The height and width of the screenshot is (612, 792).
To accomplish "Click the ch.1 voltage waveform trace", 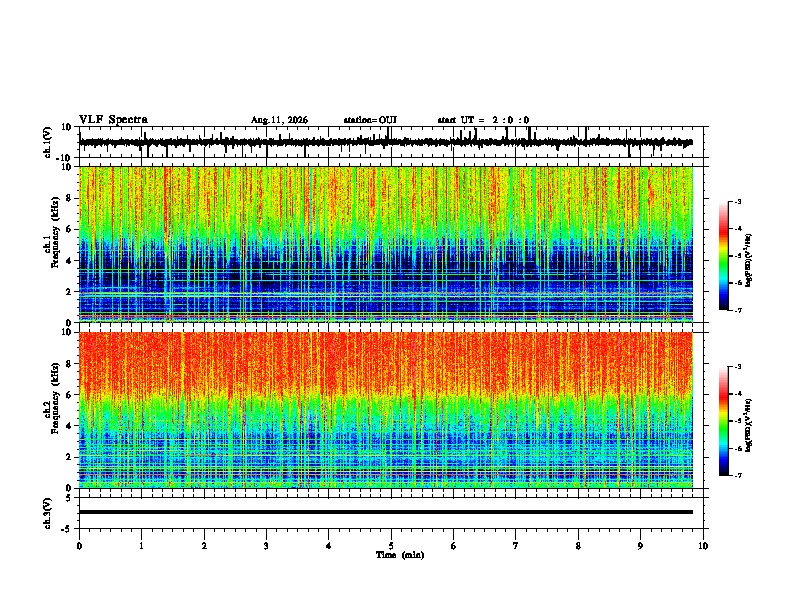I will (x=386, y=142).
